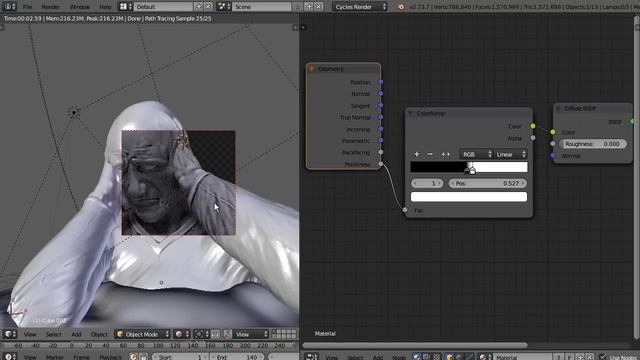Click the Start frame field

[x=180, y=357]
